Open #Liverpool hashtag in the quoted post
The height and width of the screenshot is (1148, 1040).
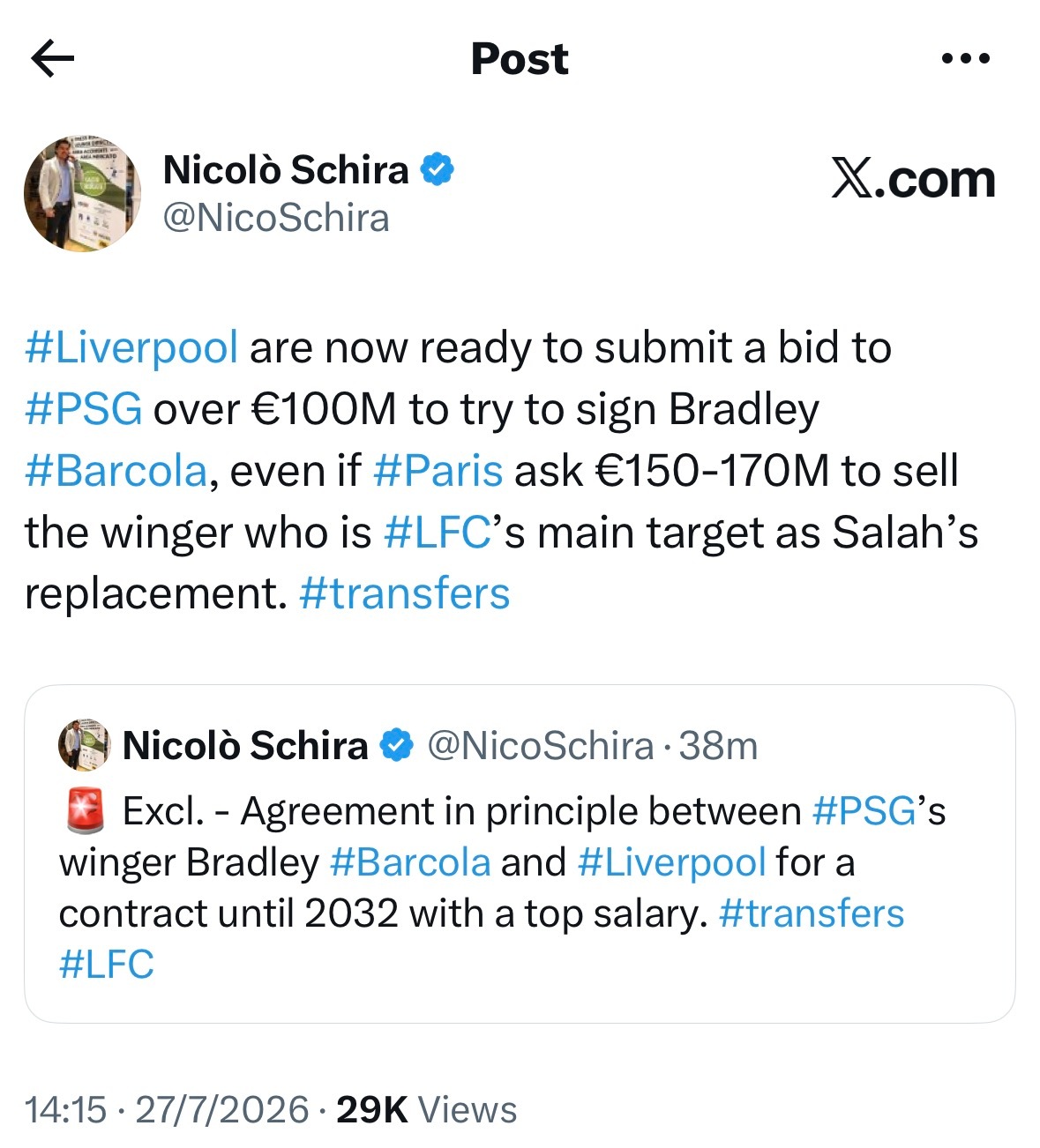[671, 862]
